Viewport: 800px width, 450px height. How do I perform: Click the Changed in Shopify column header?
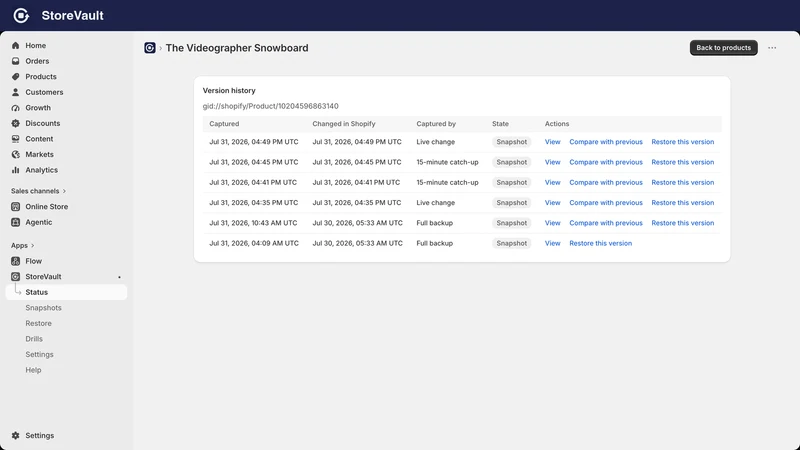[344, 124]
